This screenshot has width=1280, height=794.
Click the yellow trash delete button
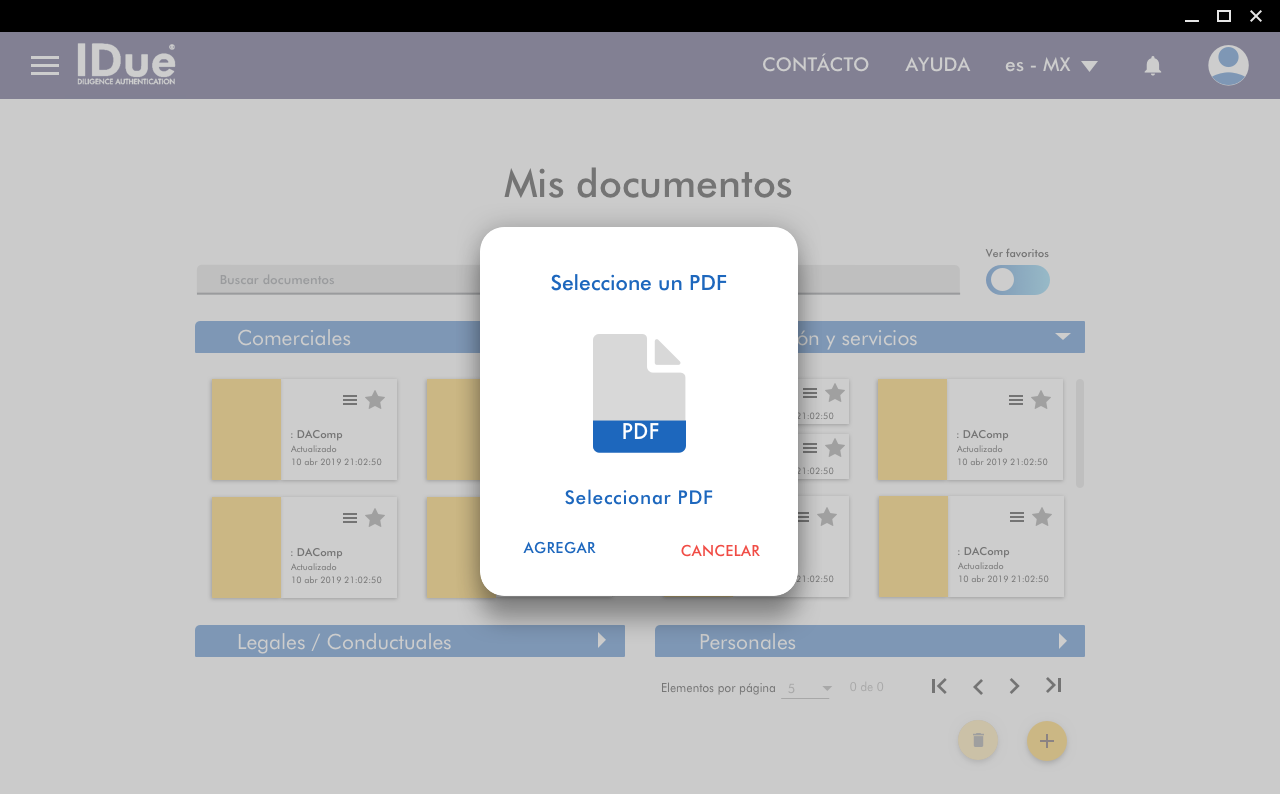[x=978, y=741]
